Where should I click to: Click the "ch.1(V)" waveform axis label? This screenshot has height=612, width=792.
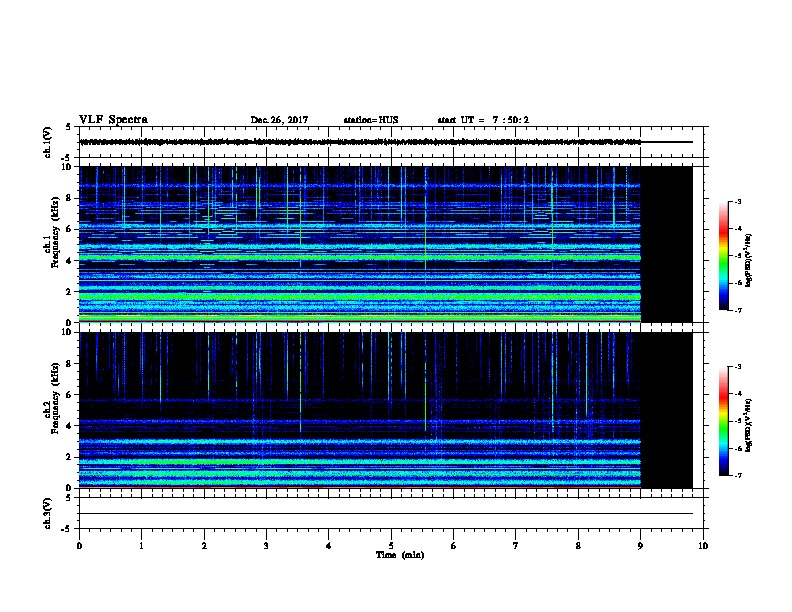(x=47, y=142)
